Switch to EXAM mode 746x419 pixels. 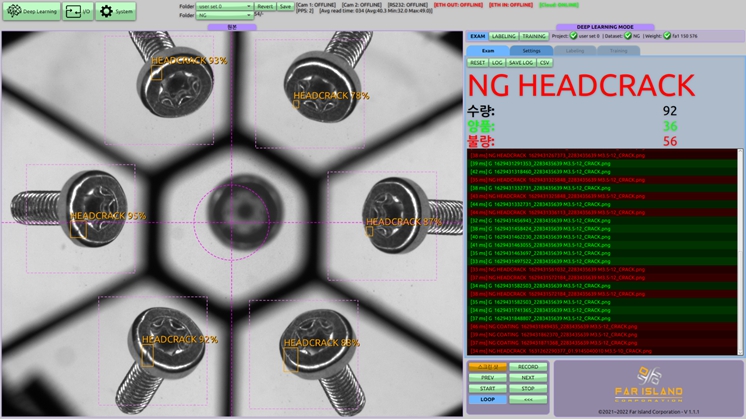(x=478, y=36)
